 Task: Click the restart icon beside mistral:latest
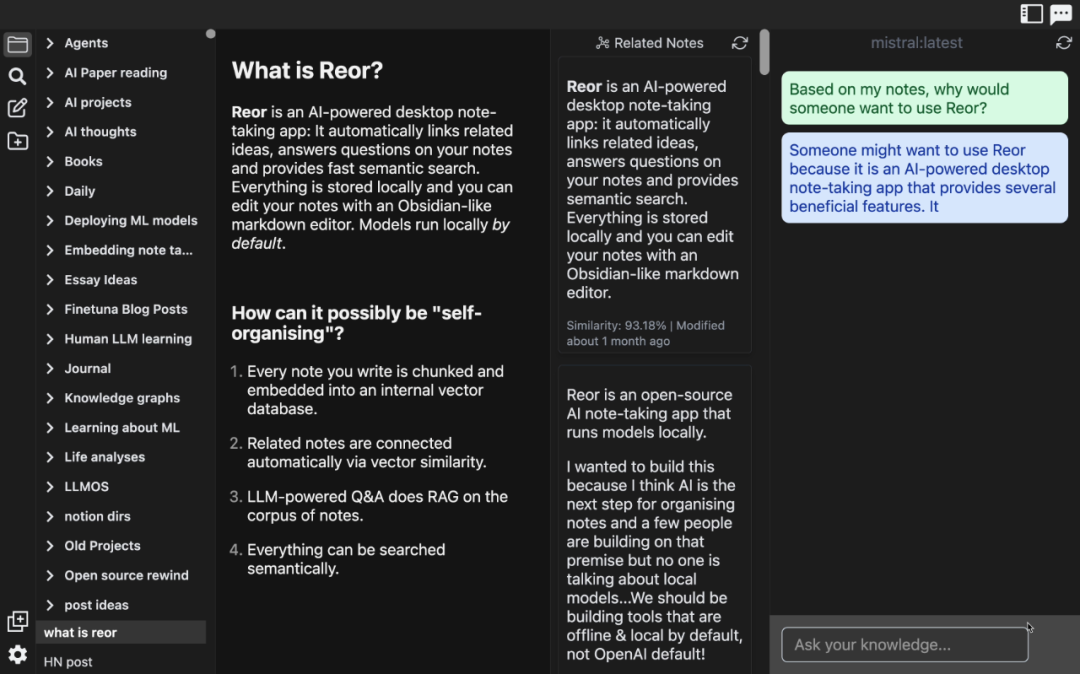click(x=1063, y=43)
